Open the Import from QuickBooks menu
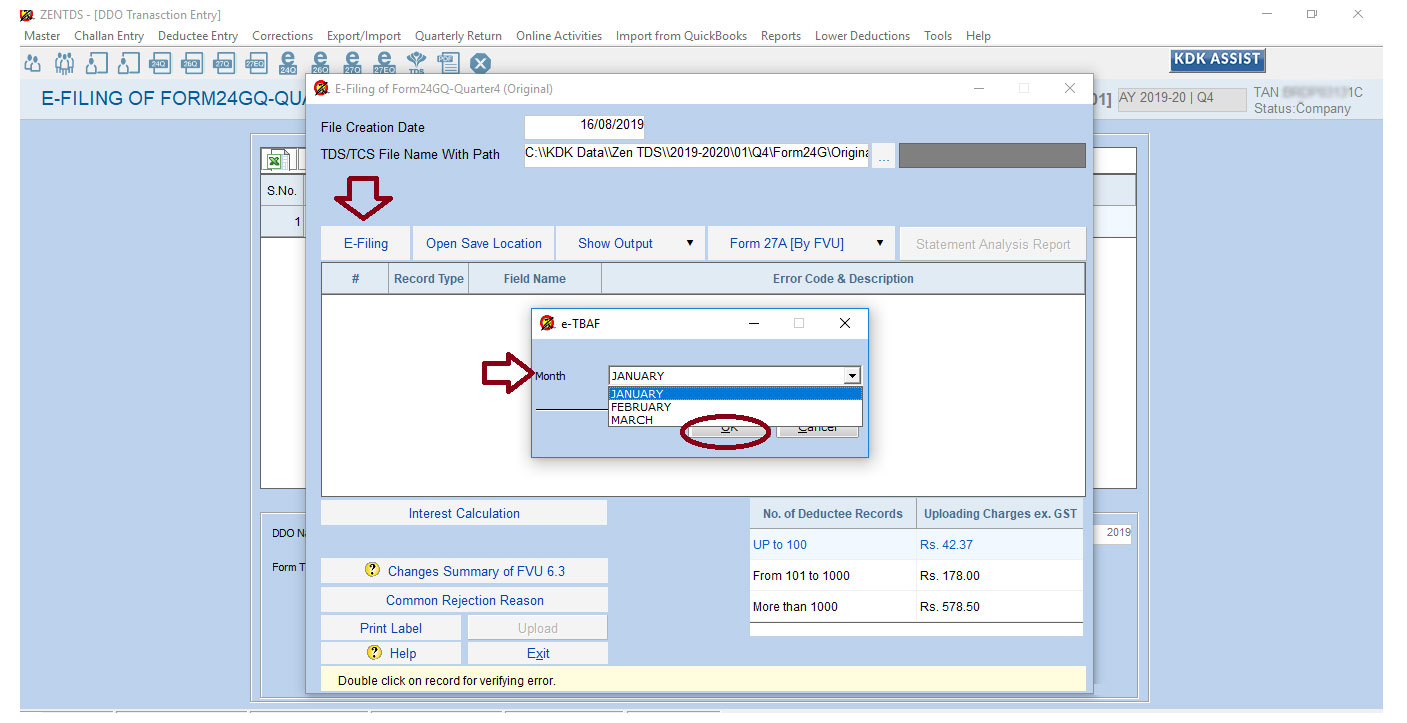Image resolution: width=1407 pixels, height=723 pixels. pos(681,36)
